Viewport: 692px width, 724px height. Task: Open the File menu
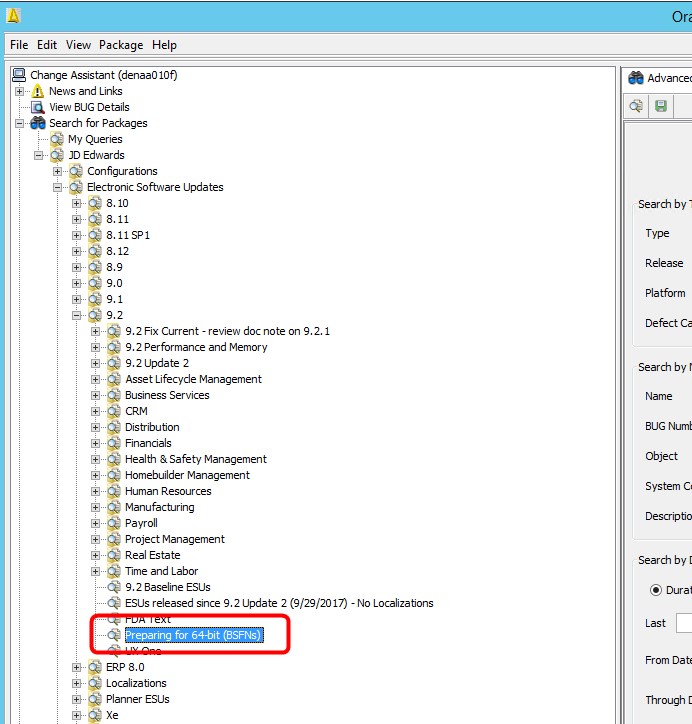19,45
